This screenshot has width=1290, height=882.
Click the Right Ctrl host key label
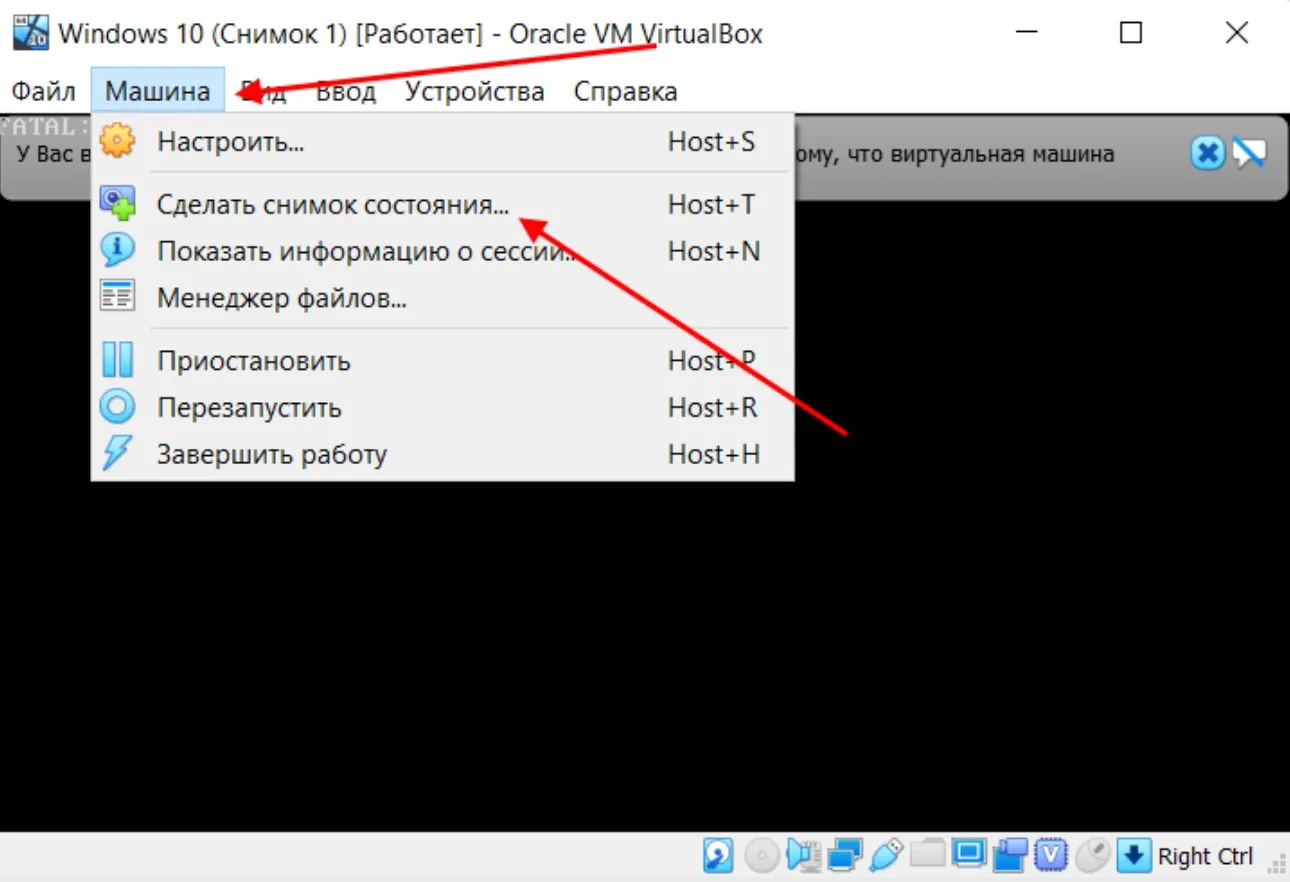1205,856
